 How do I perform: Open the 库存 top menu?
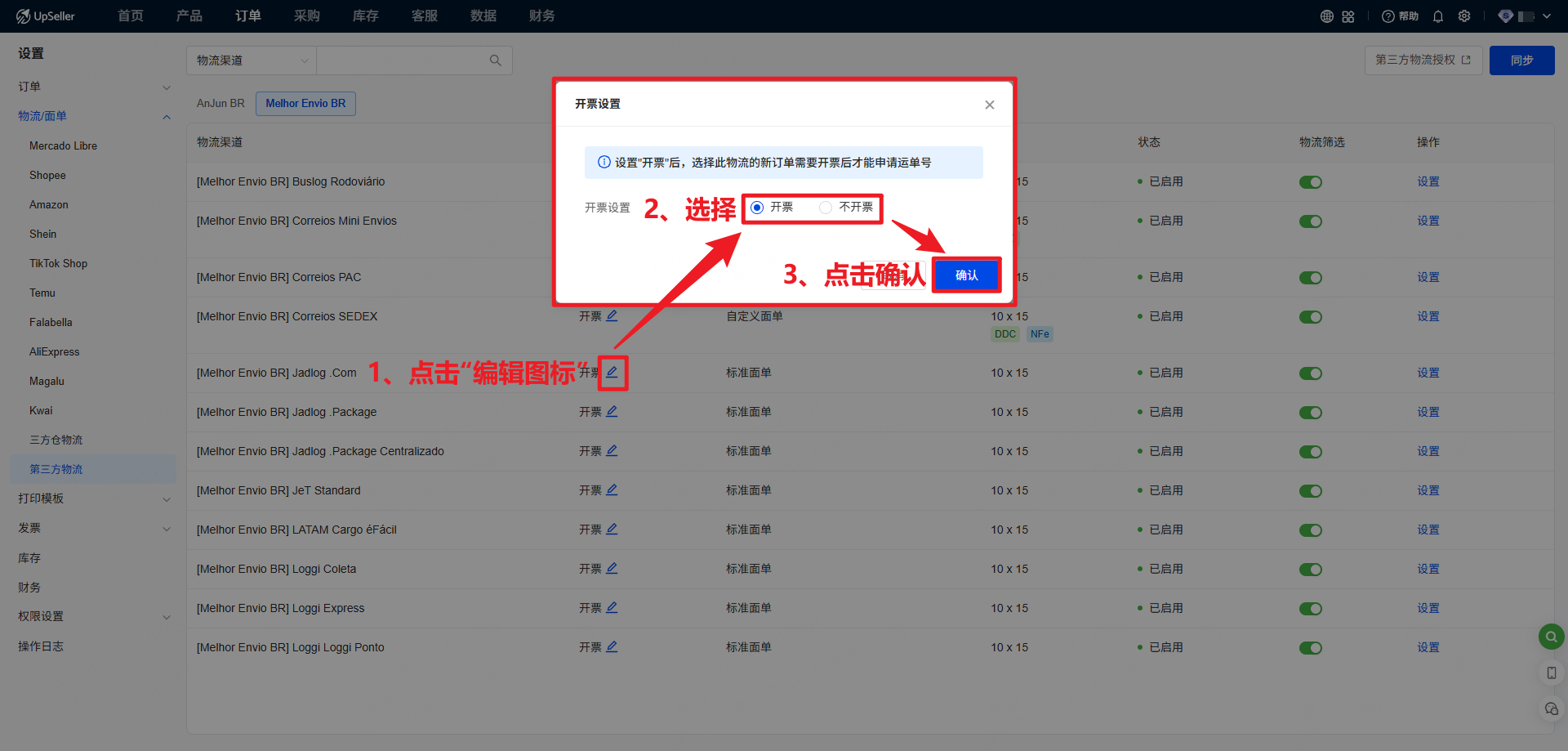coord(365,16)
